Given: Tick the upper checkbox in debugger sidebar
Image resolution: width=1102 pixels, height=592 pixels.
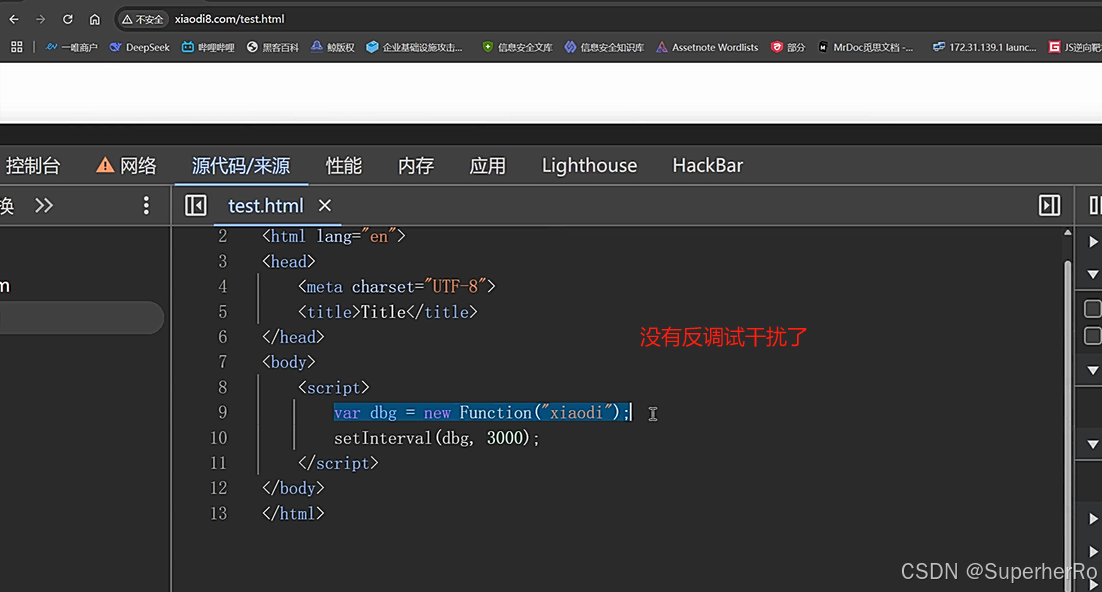Looking at the screenshot, I should pyautogui.click(x=1092, y=309).
